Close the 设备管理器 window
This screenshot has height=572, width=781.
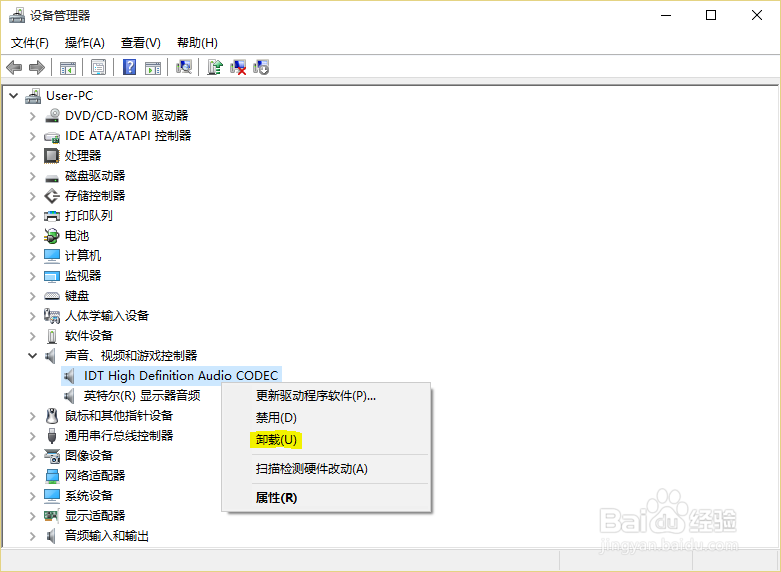tap(757, 15)
